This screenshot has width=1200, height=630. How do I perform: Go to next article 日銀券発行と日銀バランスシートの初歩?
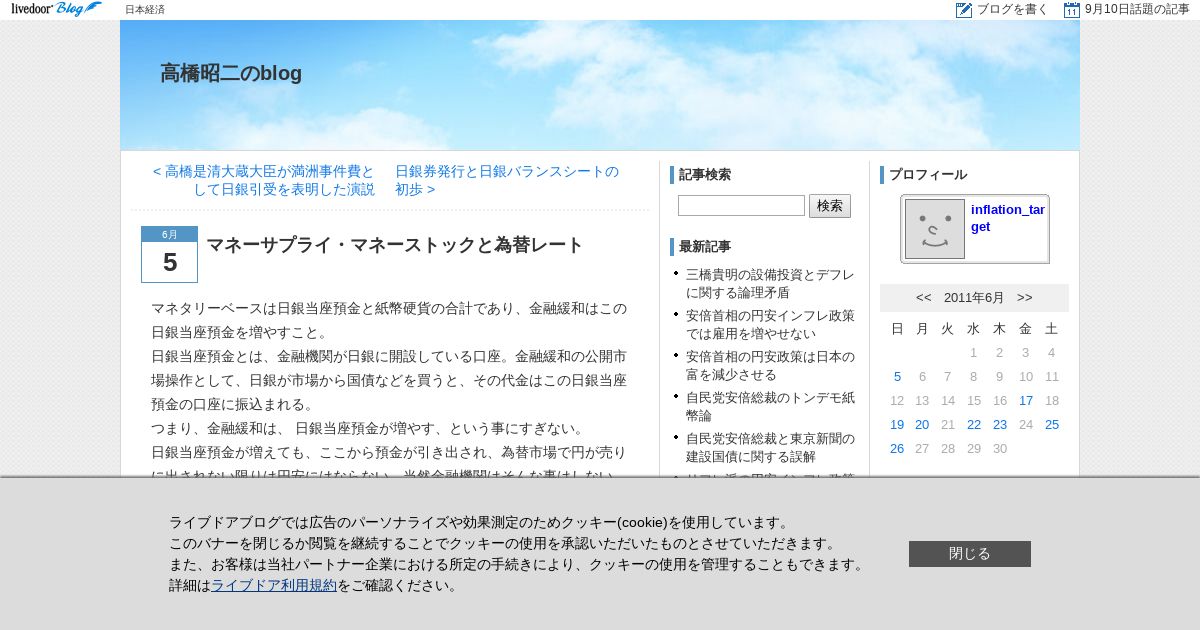[507, 180]
